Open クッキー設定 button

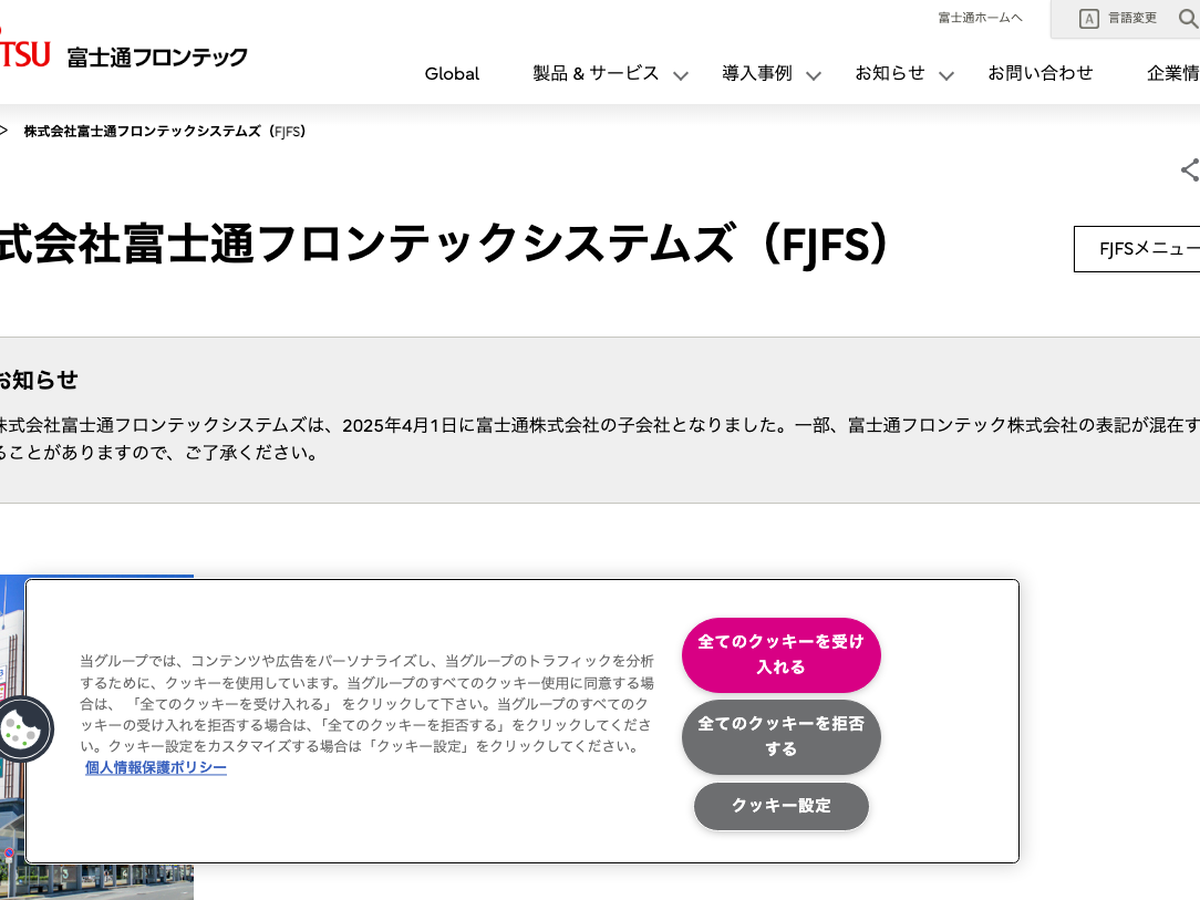pos(781,806)
